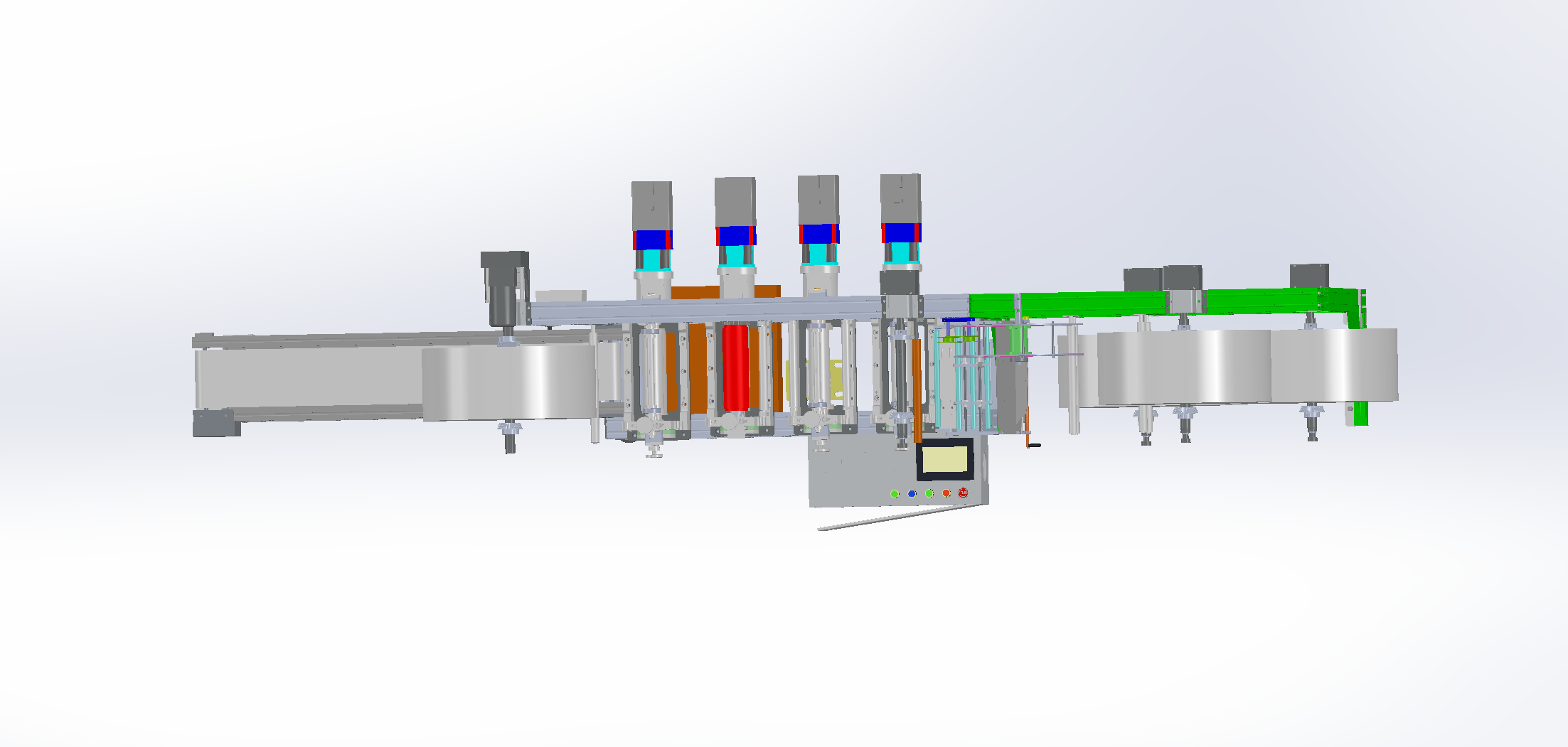Select the red roller in the model
Screen dimensions: 1568x747
pos(735,367)
